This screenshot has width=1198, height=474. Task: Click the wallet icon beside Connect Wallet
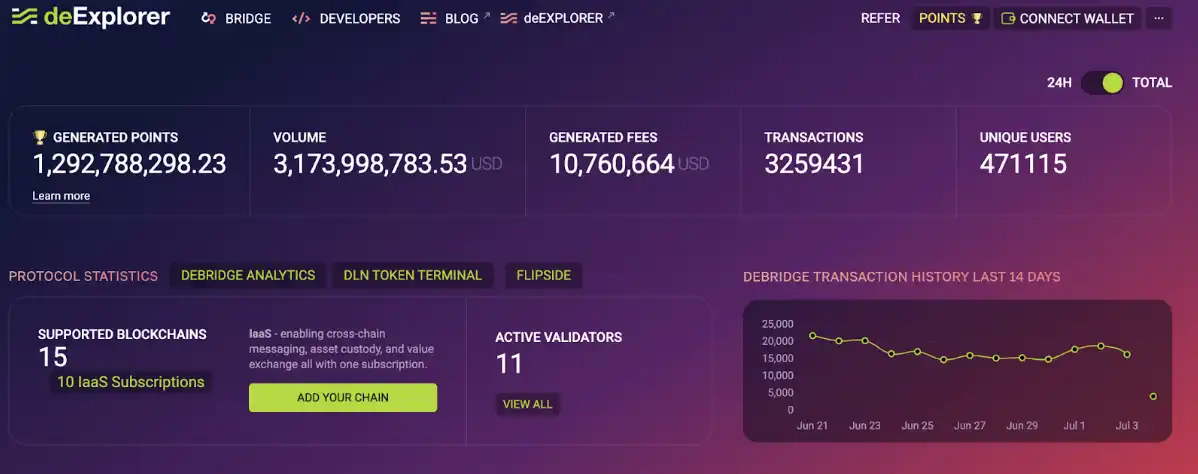(1008, 19)
